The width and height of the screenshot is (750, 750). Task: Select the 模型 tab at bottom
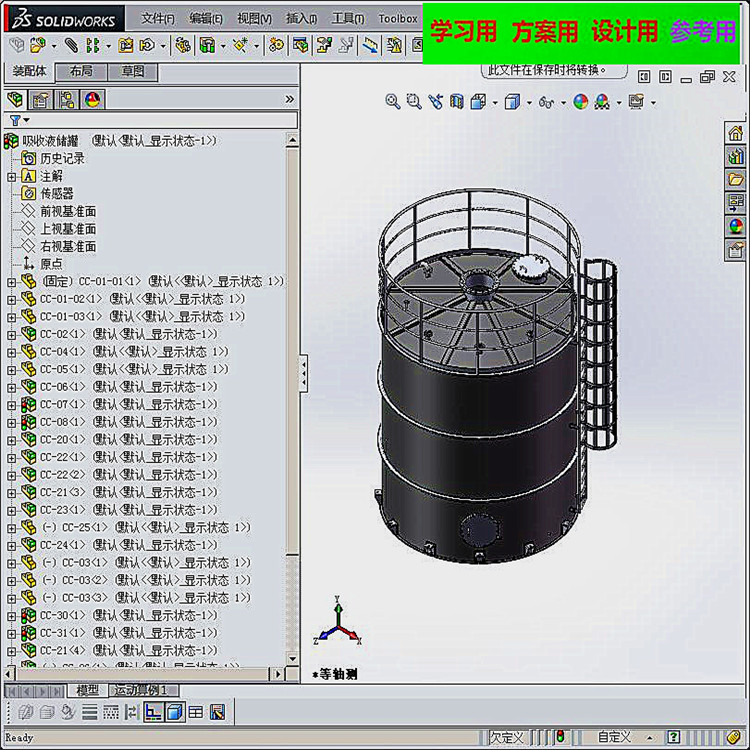click(x=87, y=690)
